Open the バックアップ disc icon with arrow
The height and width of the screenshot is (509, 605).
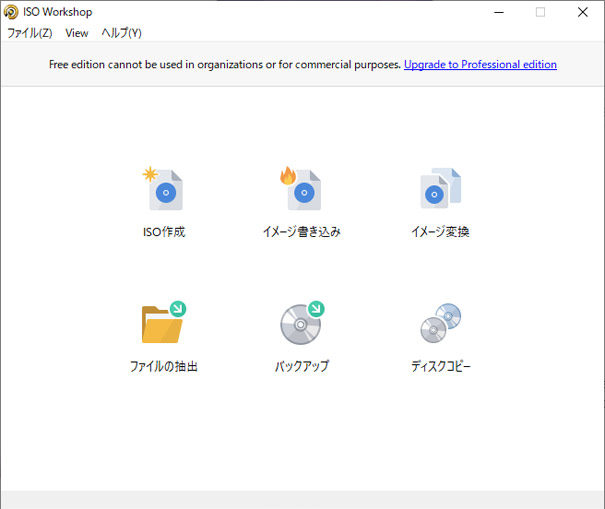[x=302, y=323]
